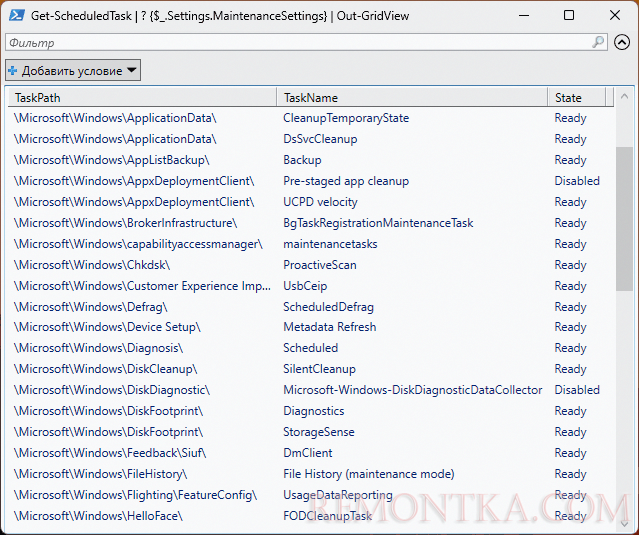Click the \Microsoft\Windows\Feedback\Siuf\ path

pos(110,453)
